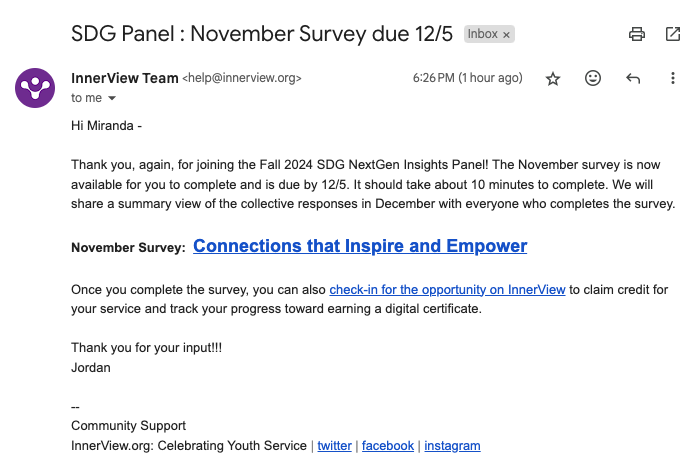
Task: Click the InnerView Team sender name
Action: pos(124,77)
